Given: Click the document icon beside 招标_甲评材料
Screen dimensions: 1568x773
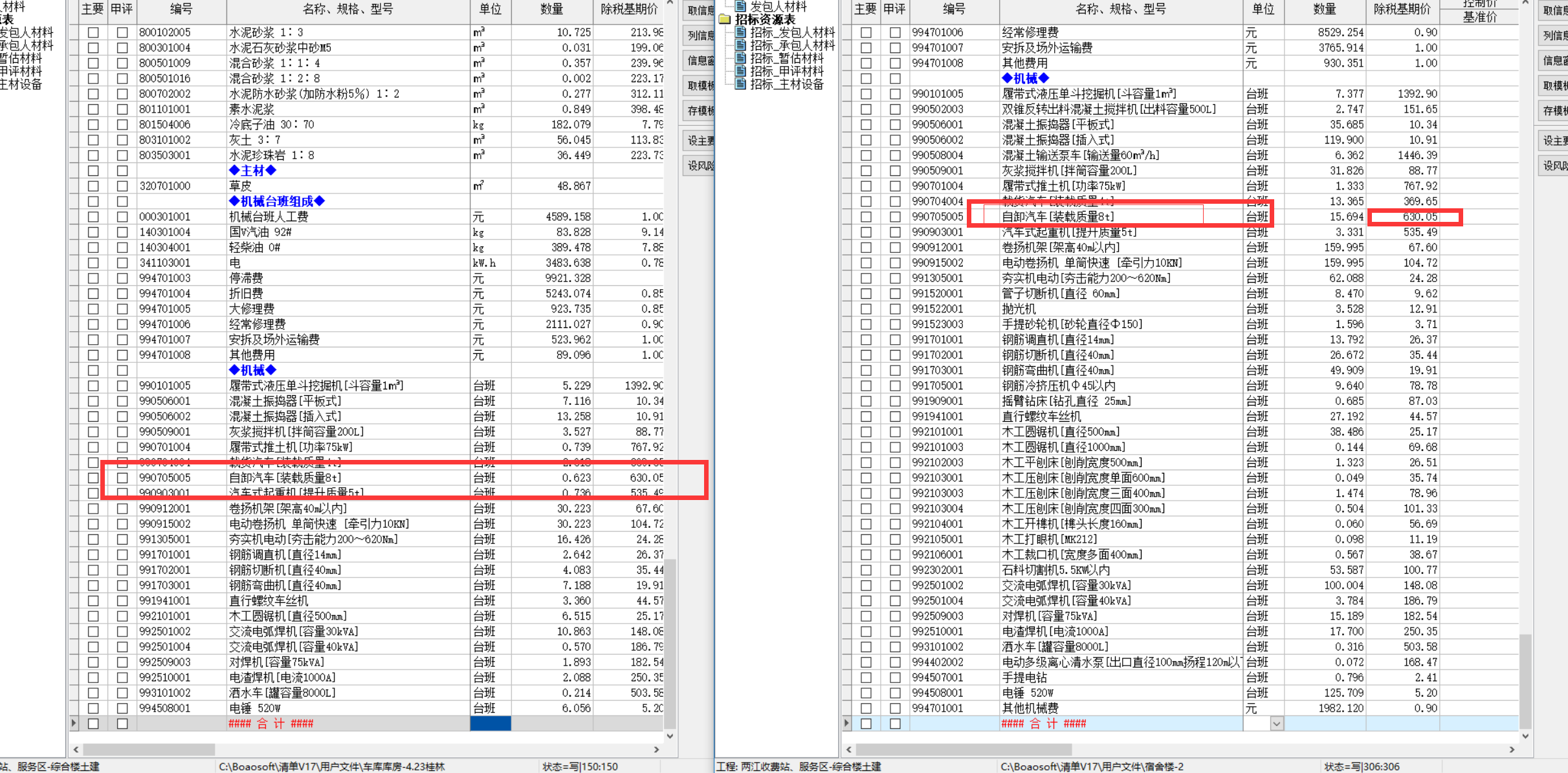Looking at the screenshot, I should tap(740, 71).
